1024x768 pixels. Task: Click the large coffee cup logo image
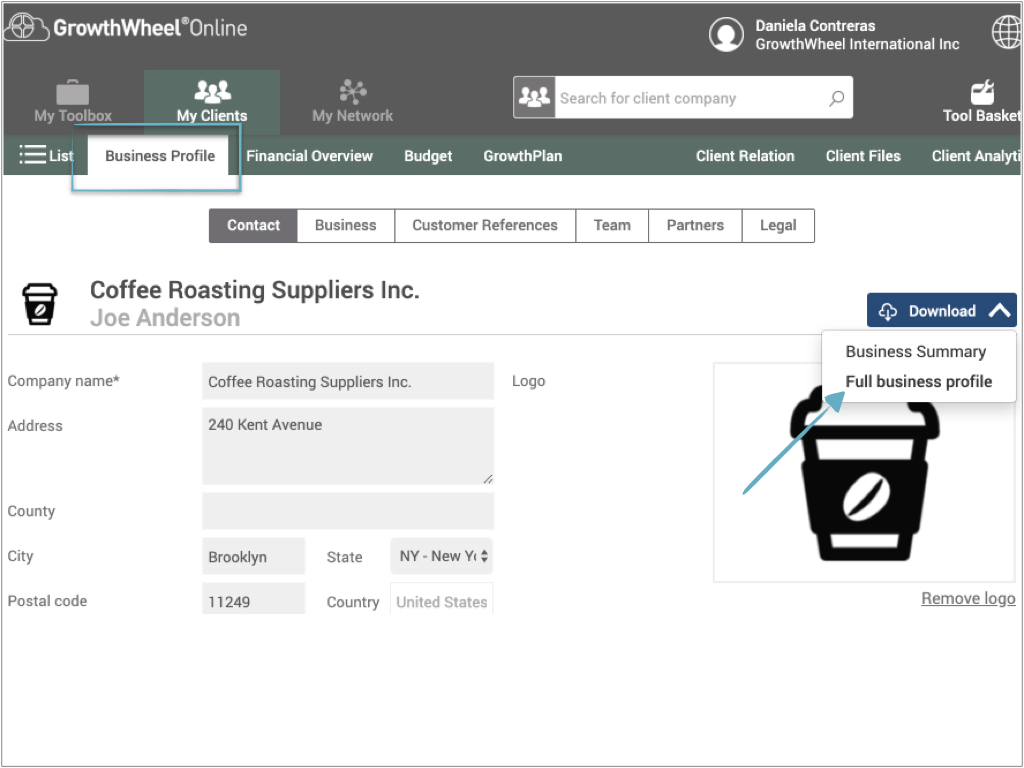point(865,473)
